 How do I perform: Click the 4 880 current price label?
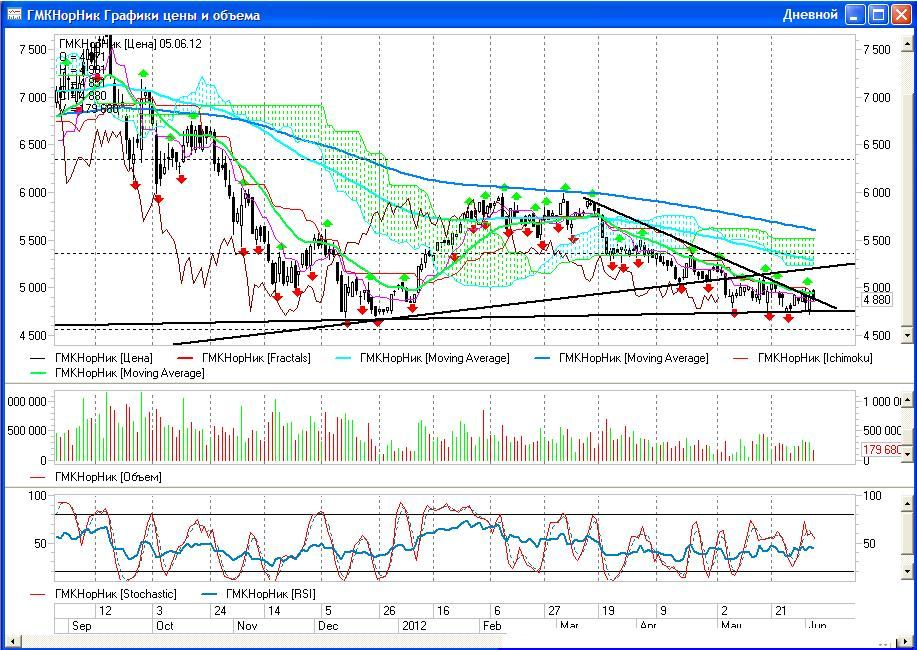click(877, 300)
